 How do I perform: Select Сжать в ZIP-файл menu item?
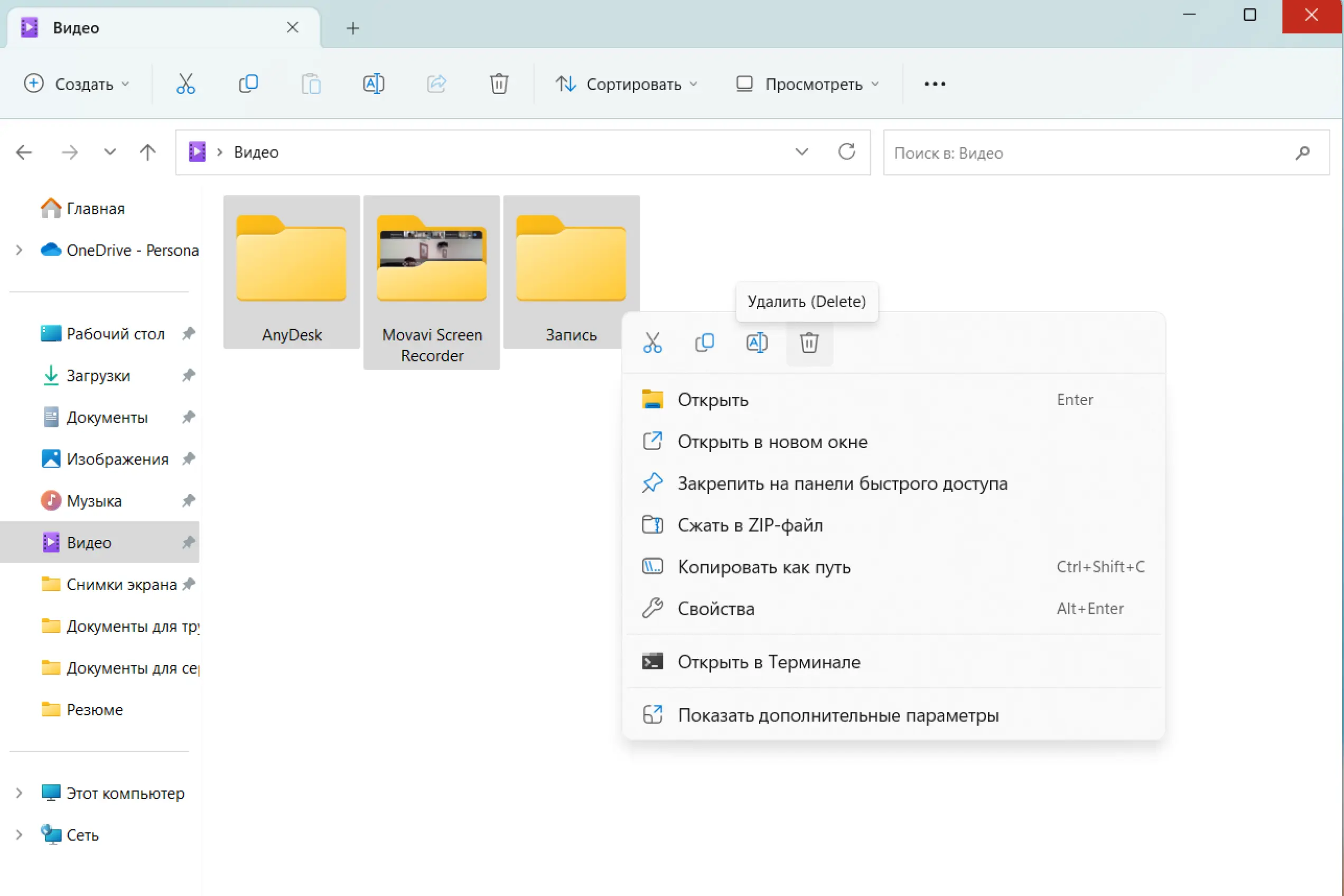pos(750,525)
